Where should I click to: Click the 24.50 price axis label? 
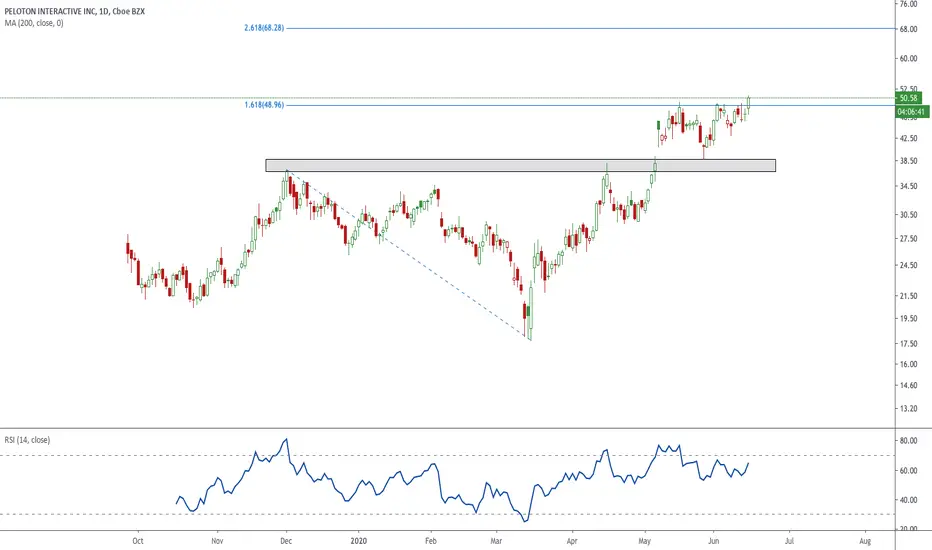pos(908,265)
